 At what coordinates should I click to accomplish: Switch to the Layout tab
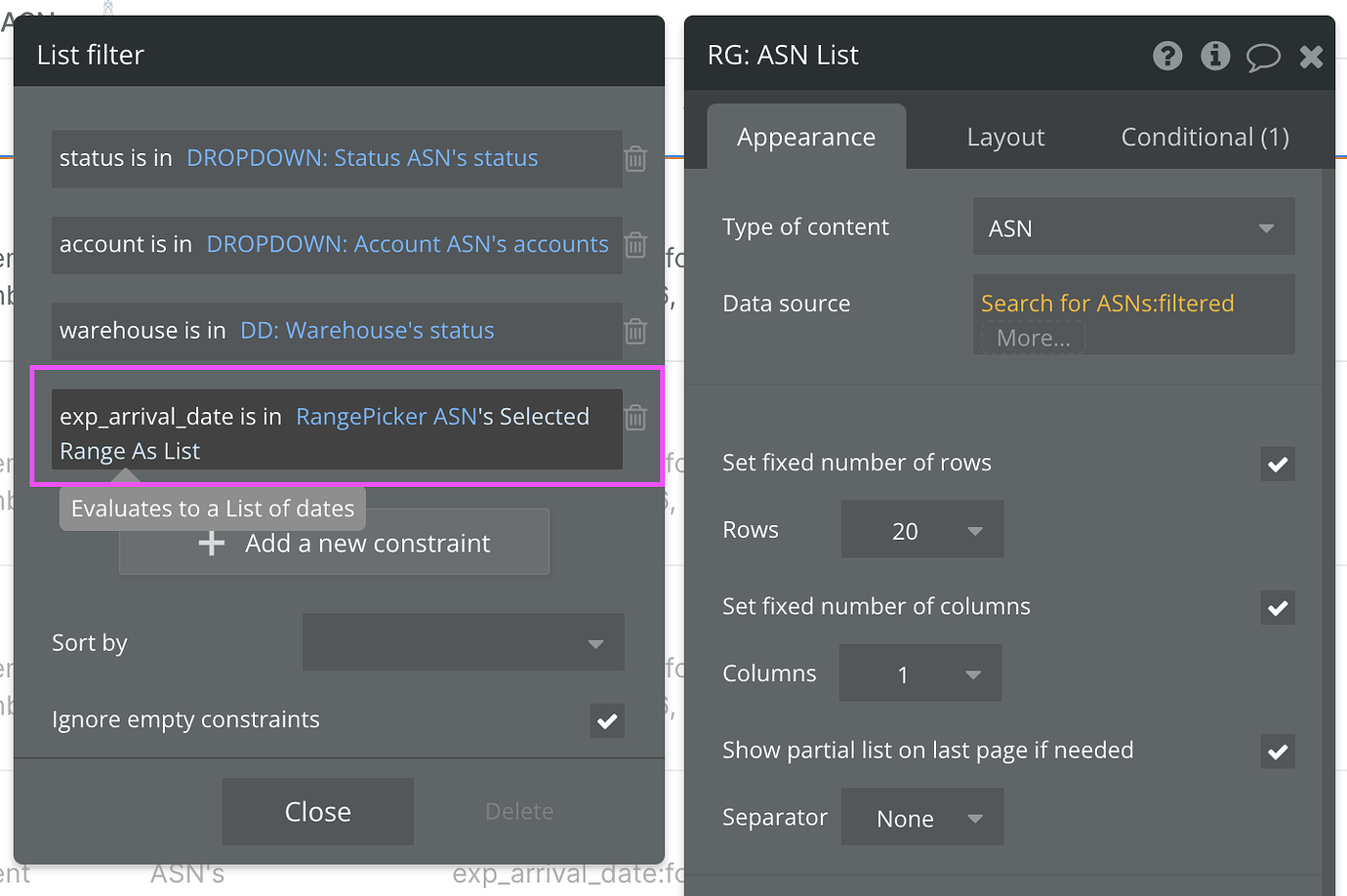1004,137
